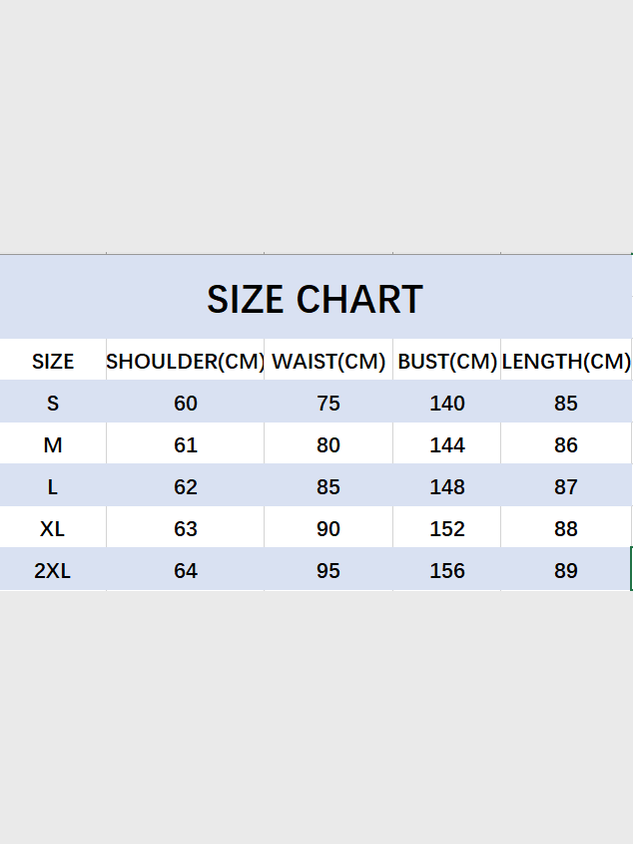Select the M size row label

53,445
